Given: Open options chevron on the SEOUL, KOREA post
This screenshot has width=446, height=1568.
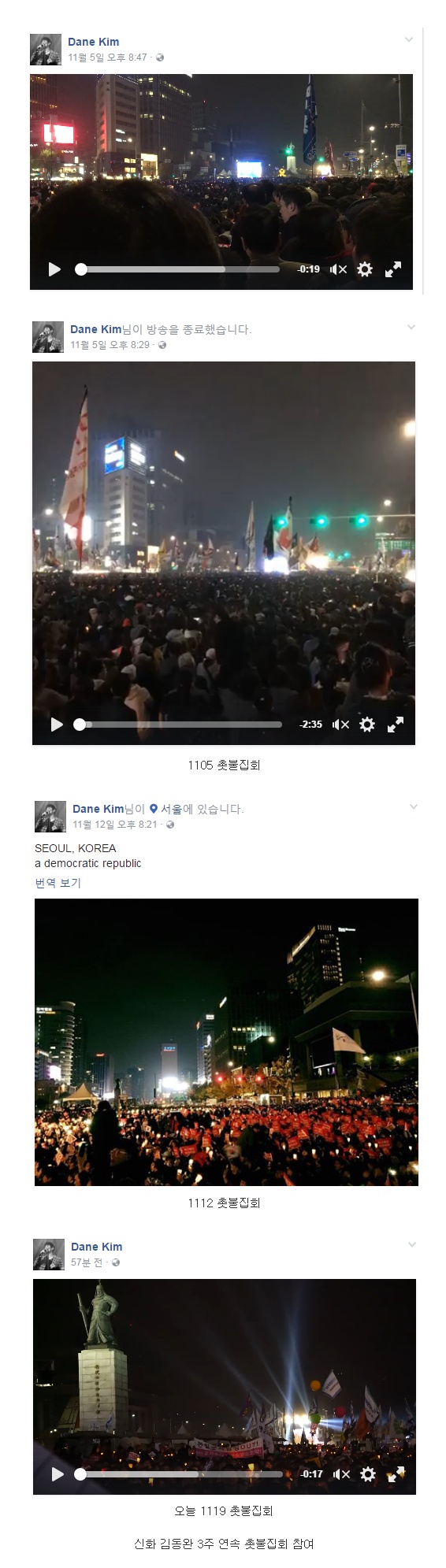Looking at the screenshot, I should click(413, 806).
